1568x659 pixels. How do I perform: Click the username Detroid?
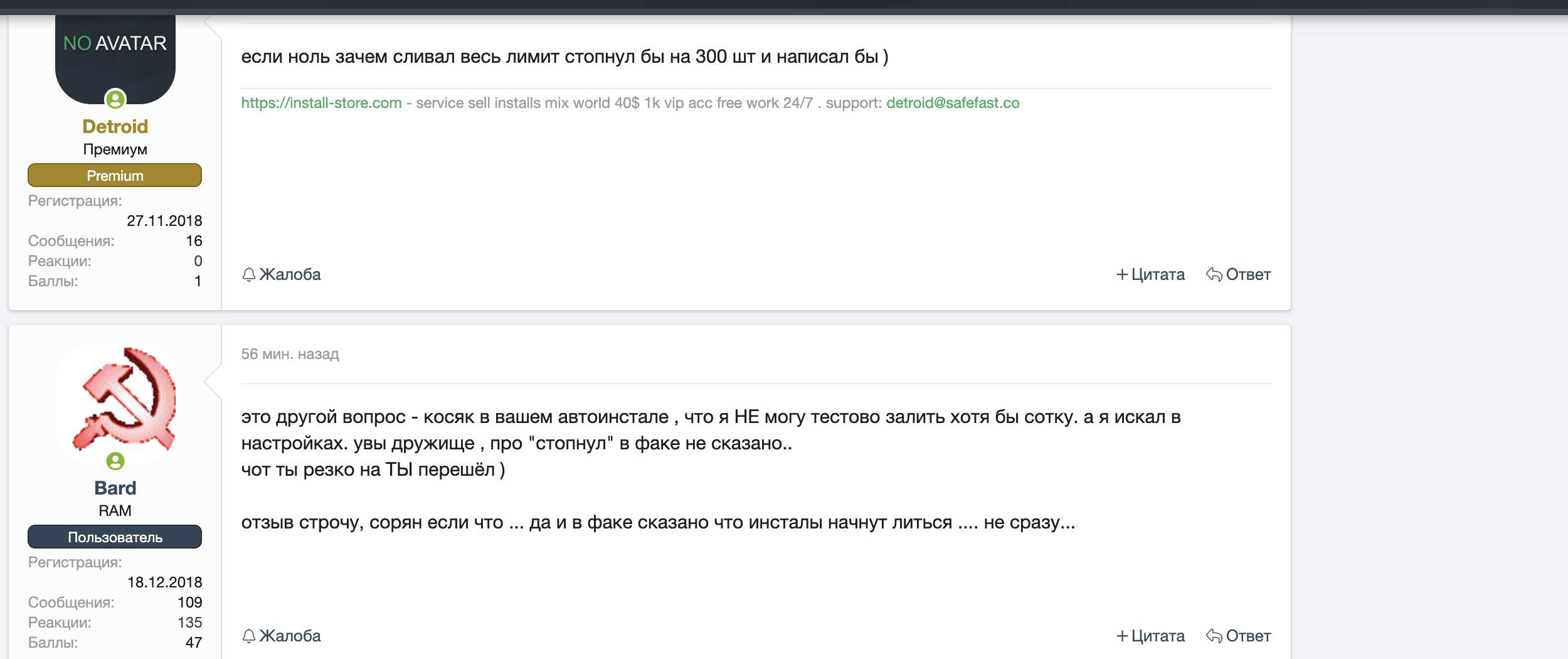(x=115, y=126)
